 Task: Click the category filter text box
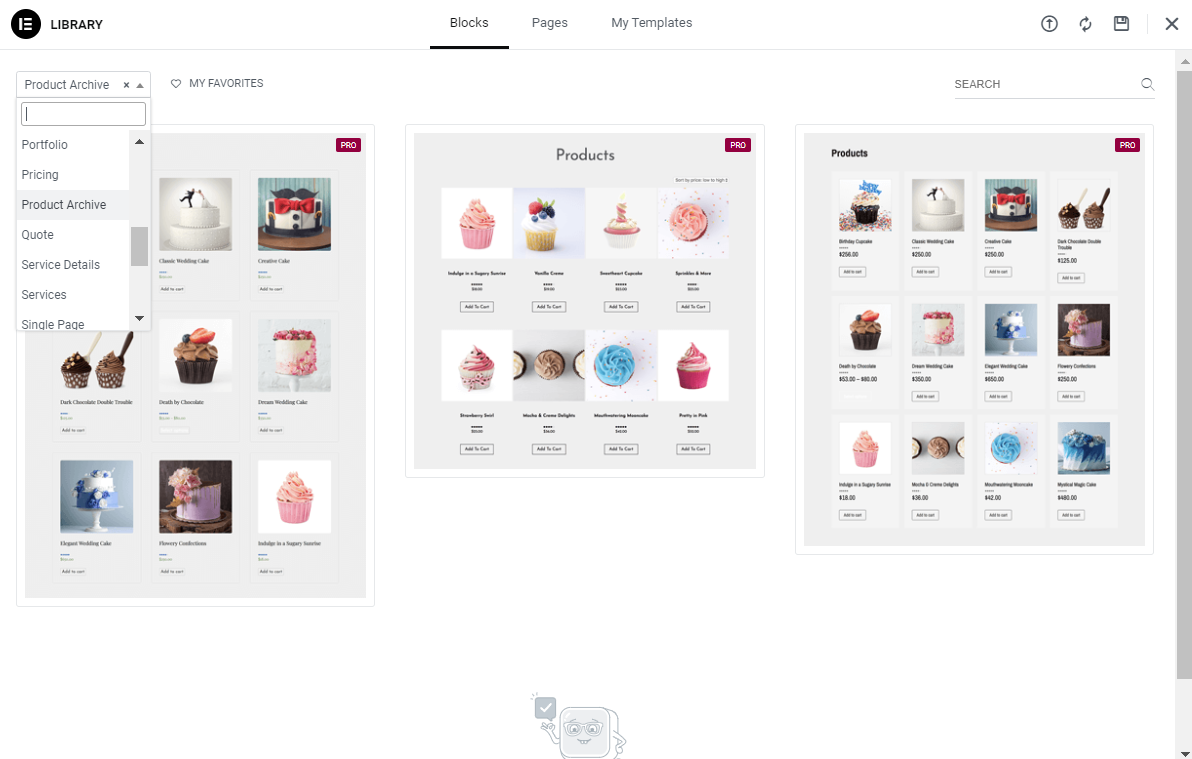84,114
